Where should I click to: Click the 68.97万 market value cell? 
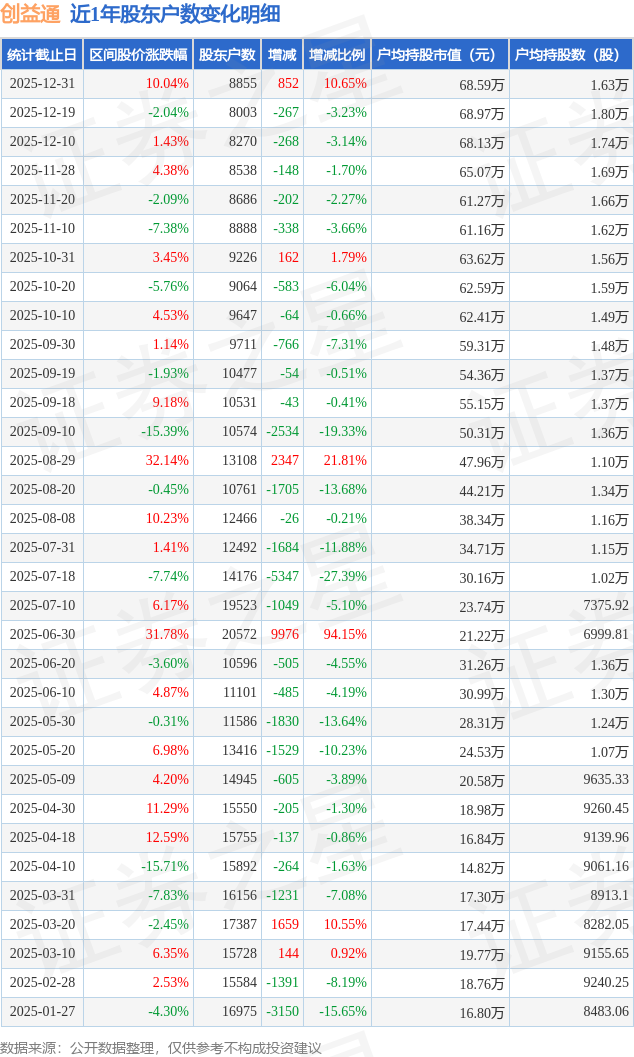[481, 113]
